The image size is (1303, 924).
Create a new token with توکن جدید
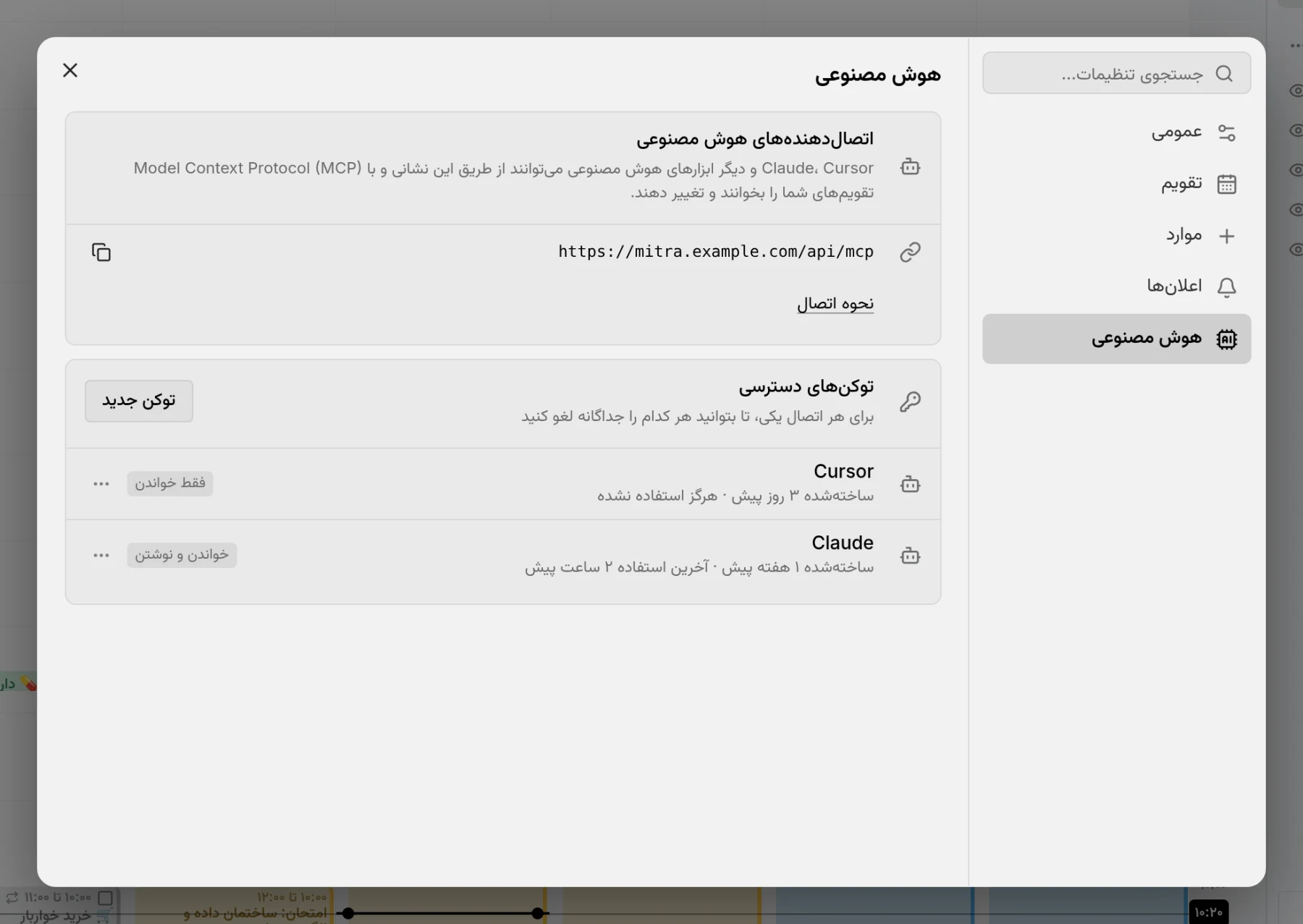[139, 401]
